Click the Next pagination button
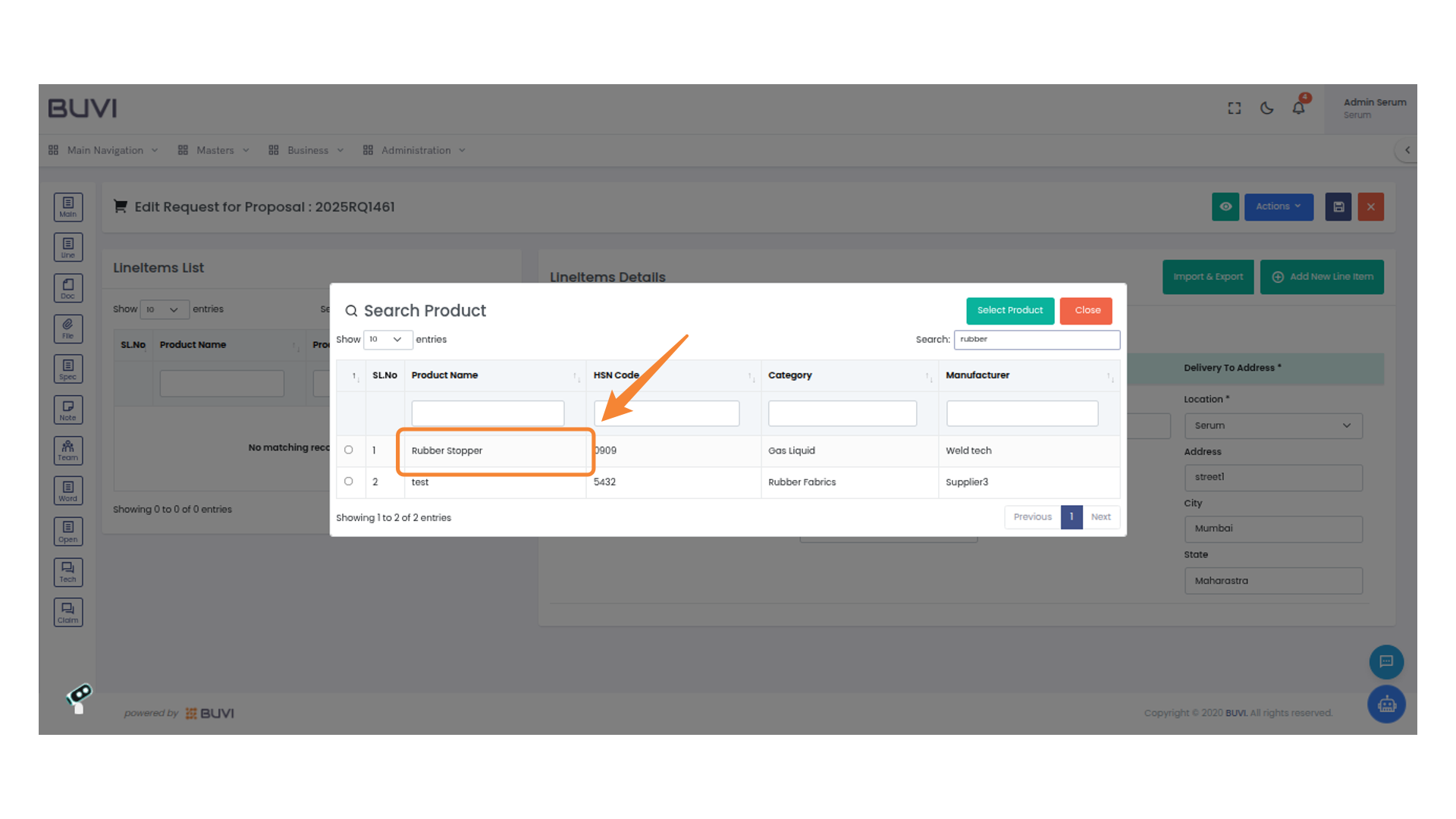Screen dimensions: 1456x819 (x=1100, y=517)
